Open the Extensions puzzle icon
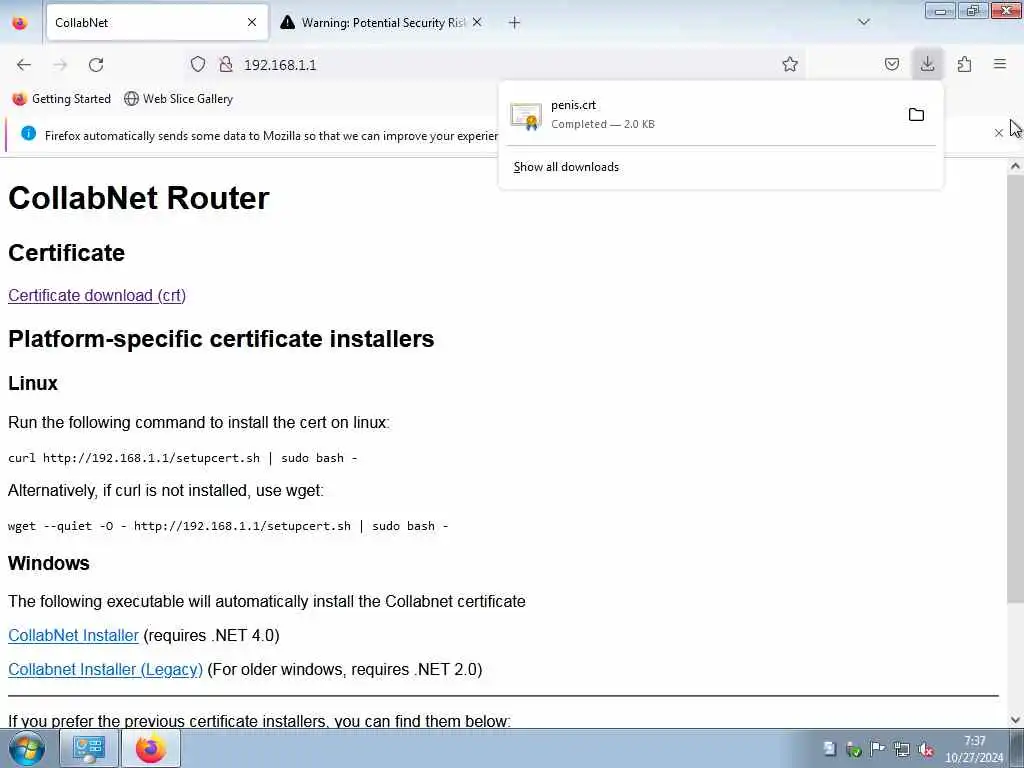 (964, 64)
